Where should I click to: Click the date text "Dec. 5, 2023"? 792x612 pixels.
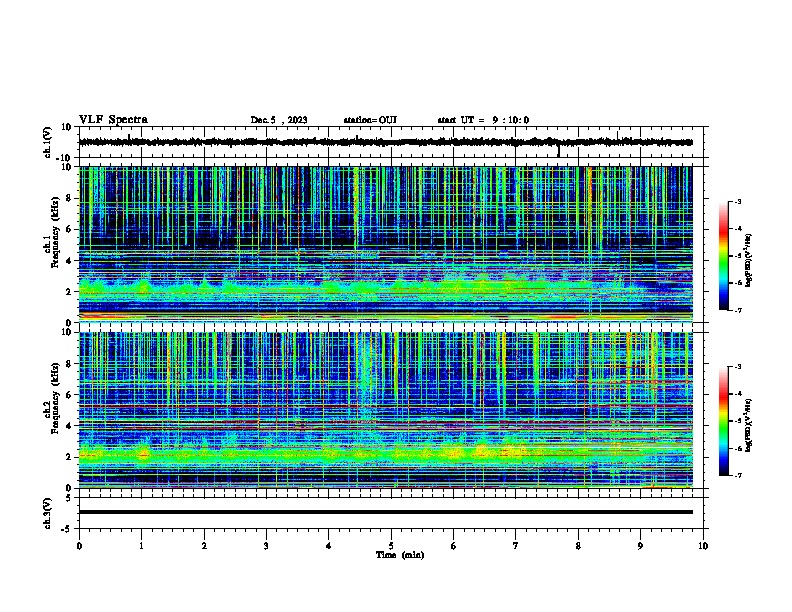point(279,120)
